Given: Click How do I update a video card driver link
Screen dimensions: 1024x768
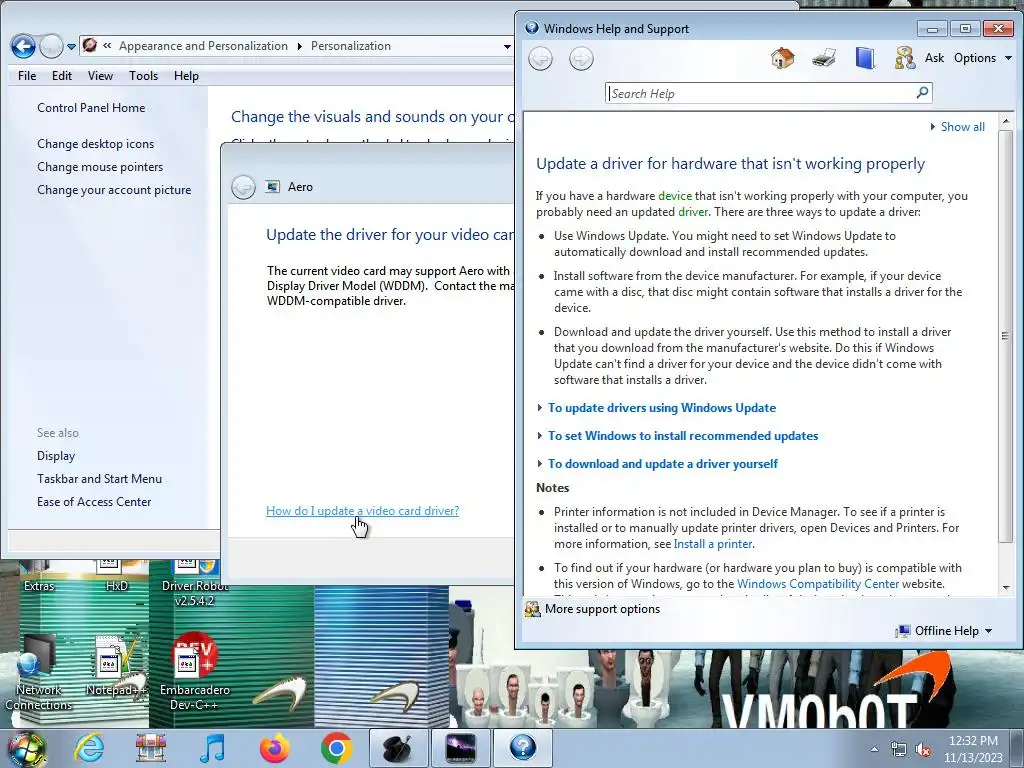Looking at the screenshot, I should (362, 511).
